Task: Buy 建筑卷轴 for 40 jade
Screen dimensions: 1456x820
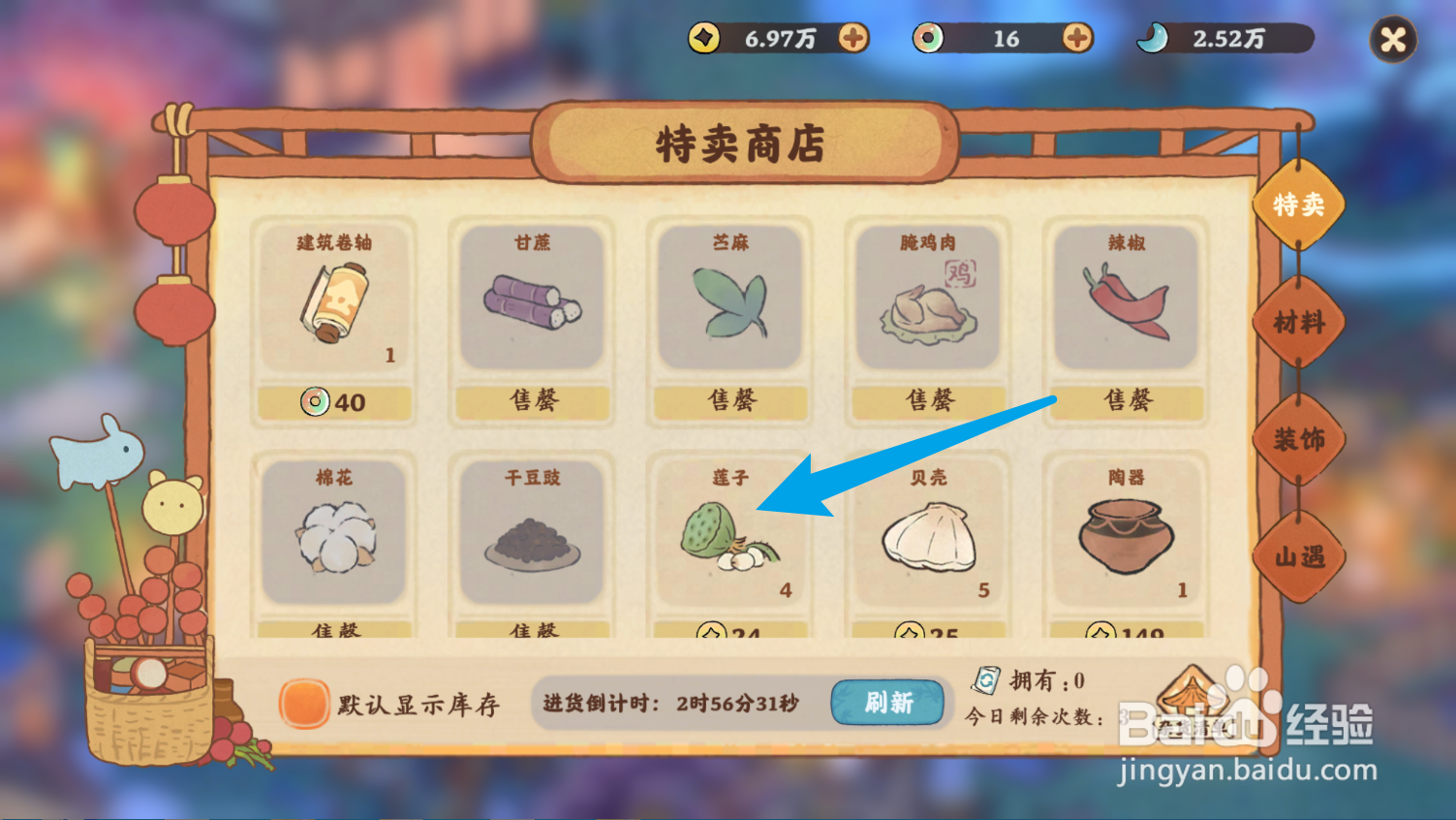Action: [334, 401]
